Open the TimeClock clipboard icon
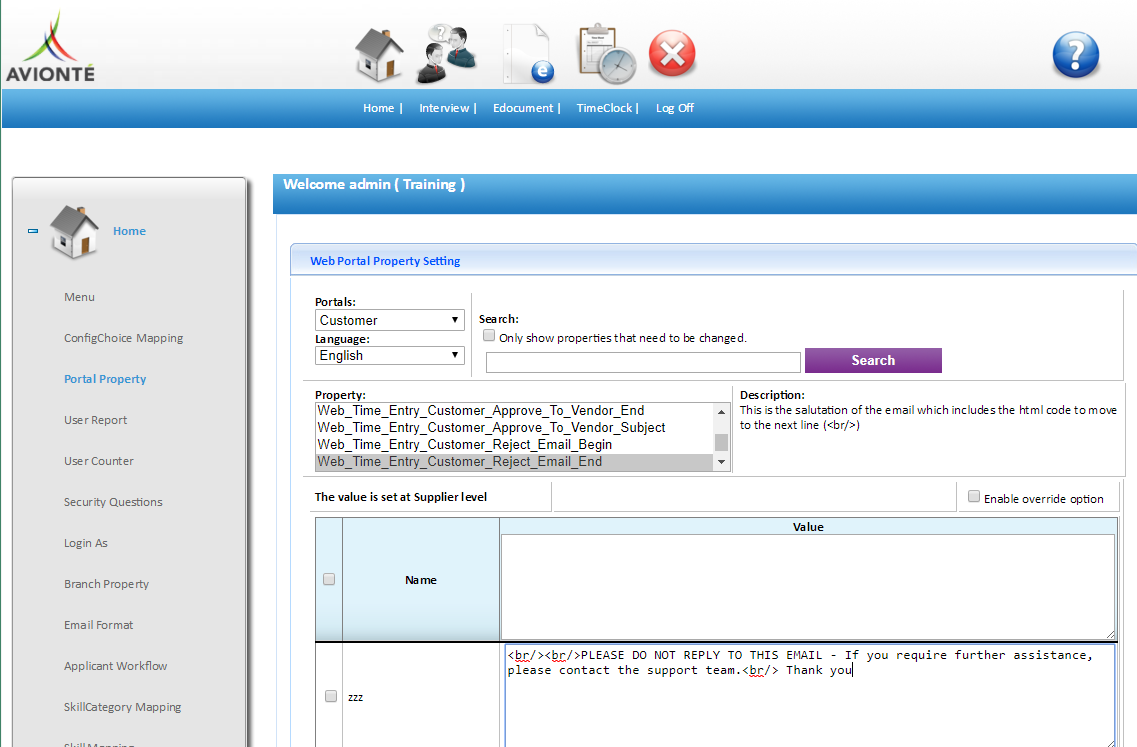1137x747 pixels. pos(606,54)
